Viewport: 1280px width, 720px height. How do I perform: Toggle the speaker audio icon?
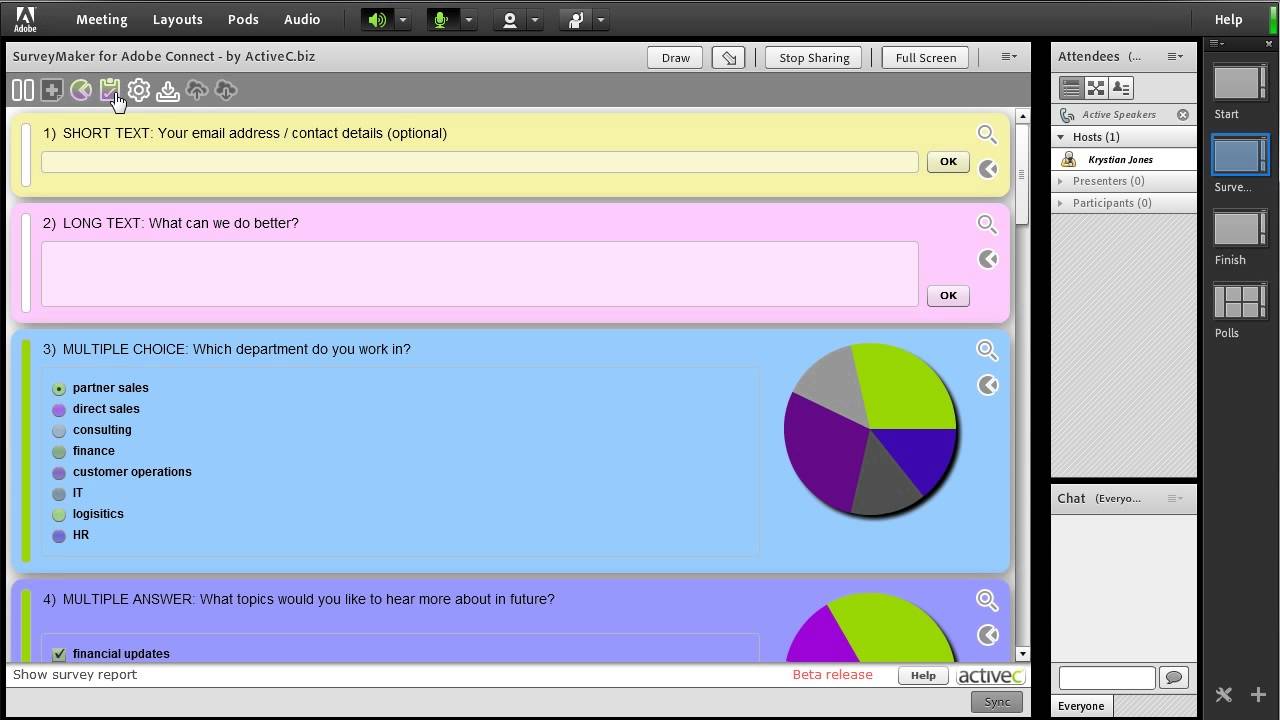(x=377, y=20)
